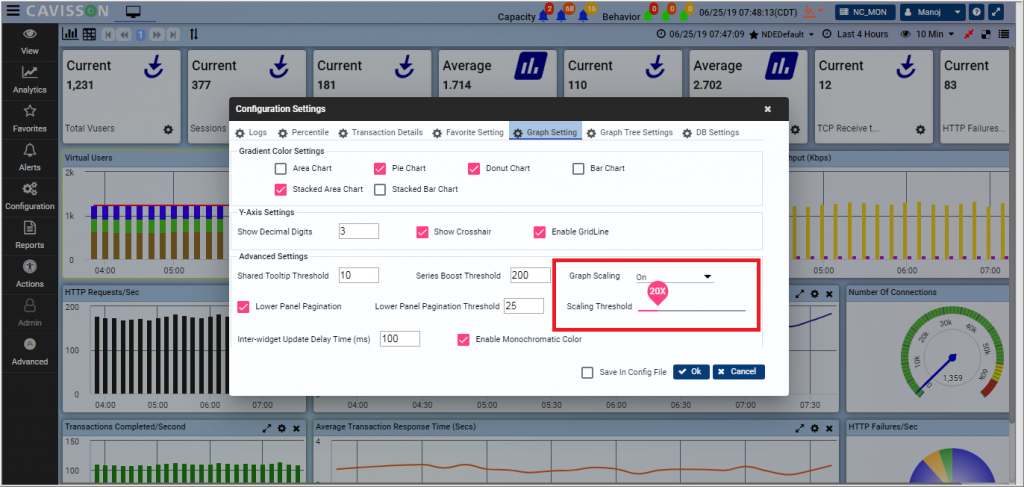Image resolution: width=1024 pixels, height=487 pixels.
Task: Uncheck Donut Chart gradient checkbox
Action: pos(474,168)
